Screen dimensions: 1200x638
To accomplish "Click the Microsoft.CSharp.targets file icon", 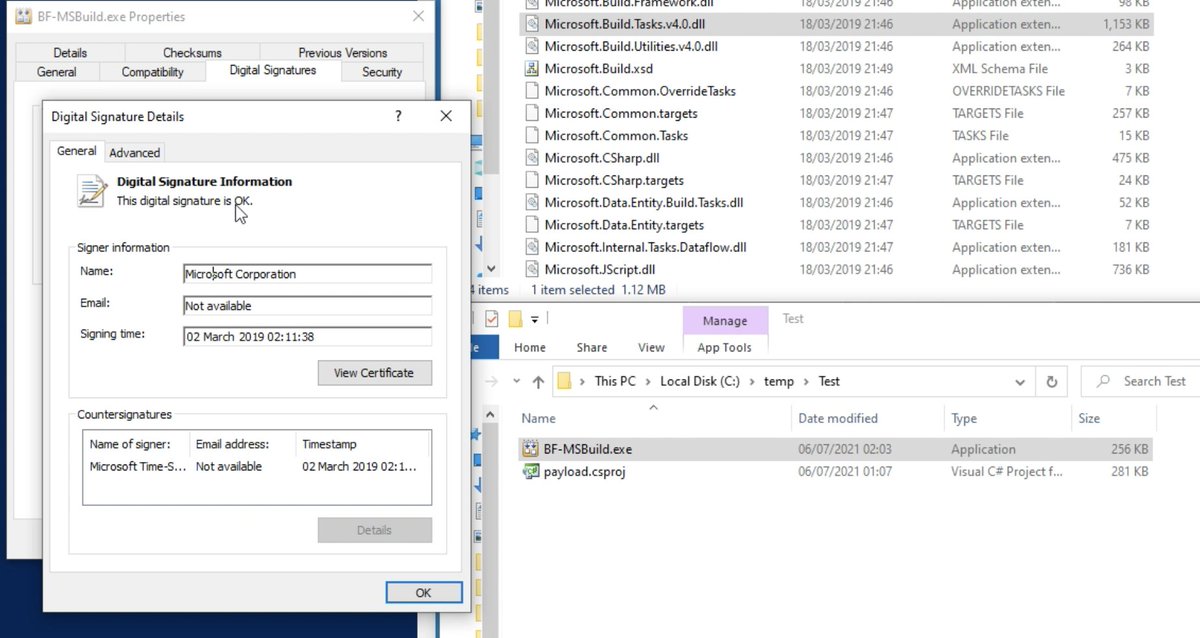I will (532, 180).
